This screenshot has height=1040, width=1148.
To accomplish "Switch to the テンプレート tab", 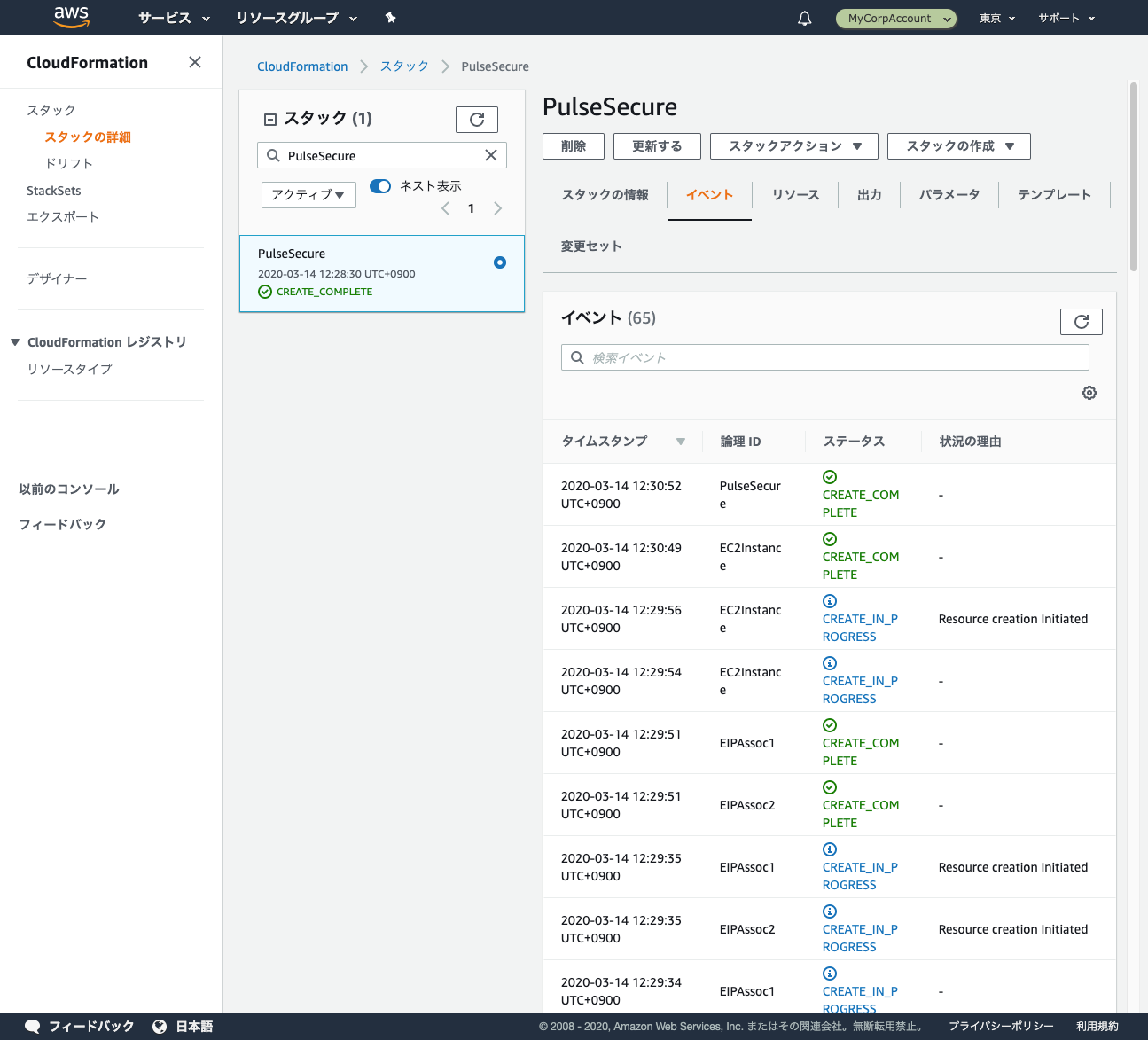I will [1054, 194].
